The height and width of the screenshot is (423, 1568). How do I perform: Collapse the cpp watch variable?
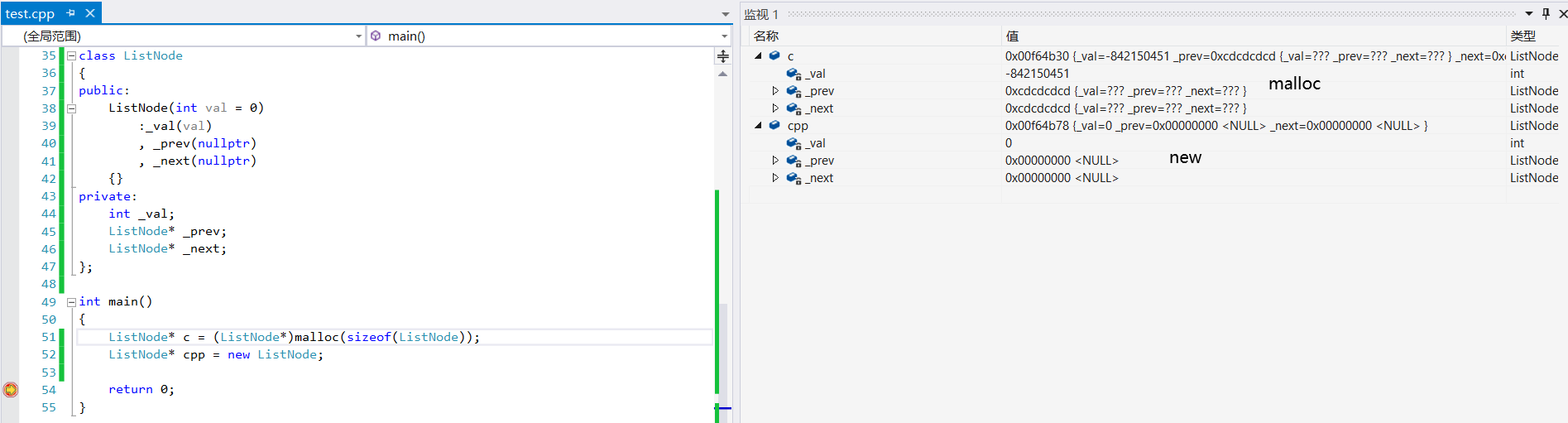pyautogui.click(x=758, y=125)
